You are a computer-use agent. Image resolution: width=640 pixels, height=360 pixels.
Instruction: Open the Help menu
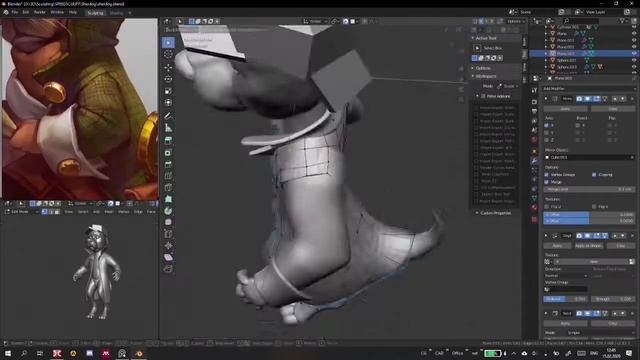[x=73, y=12]
